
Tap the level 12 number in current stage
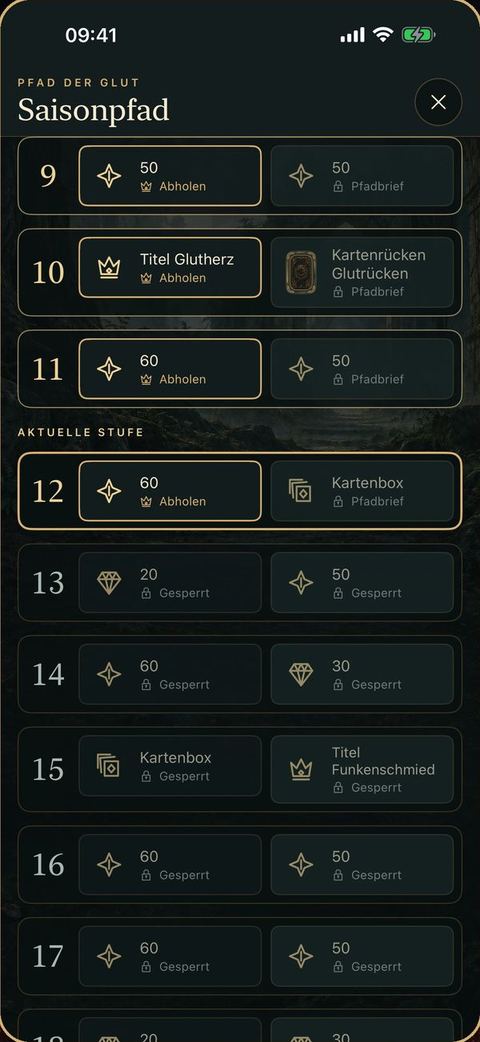pos(48,491)
